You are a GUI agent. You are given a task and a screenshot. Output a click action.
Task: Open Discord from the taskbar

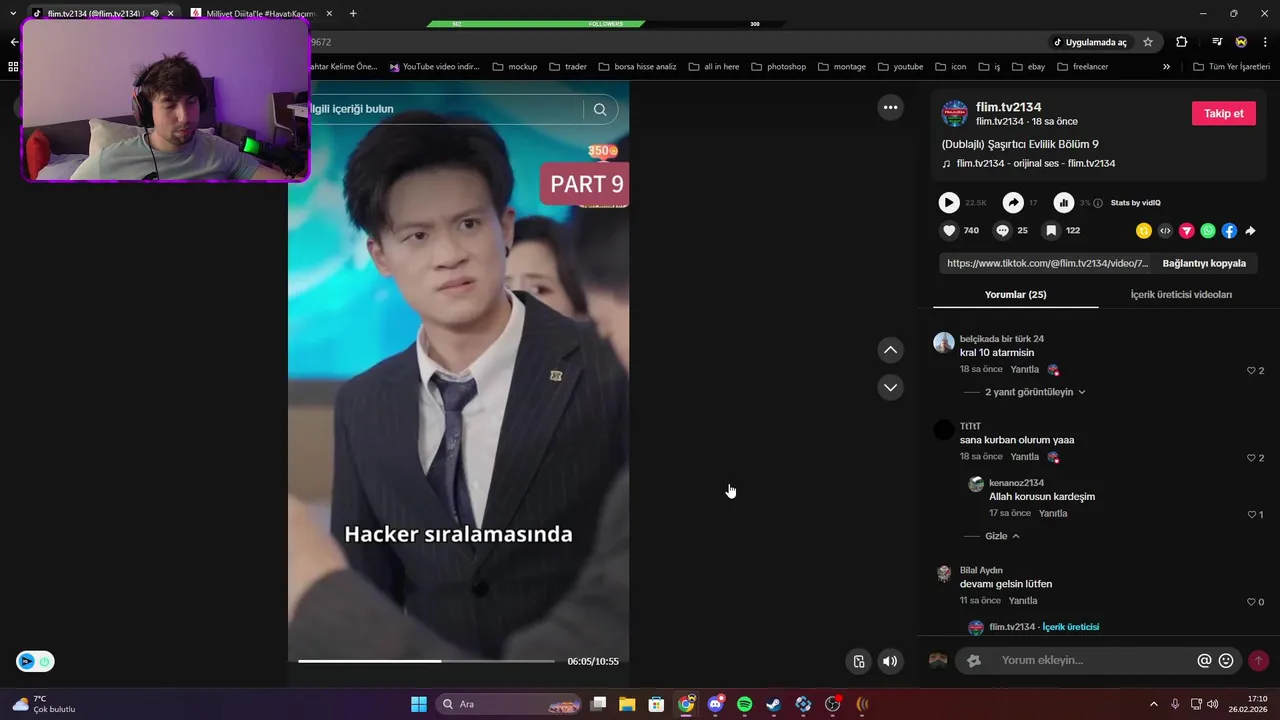pyautogui.click(x=715, y=704)
